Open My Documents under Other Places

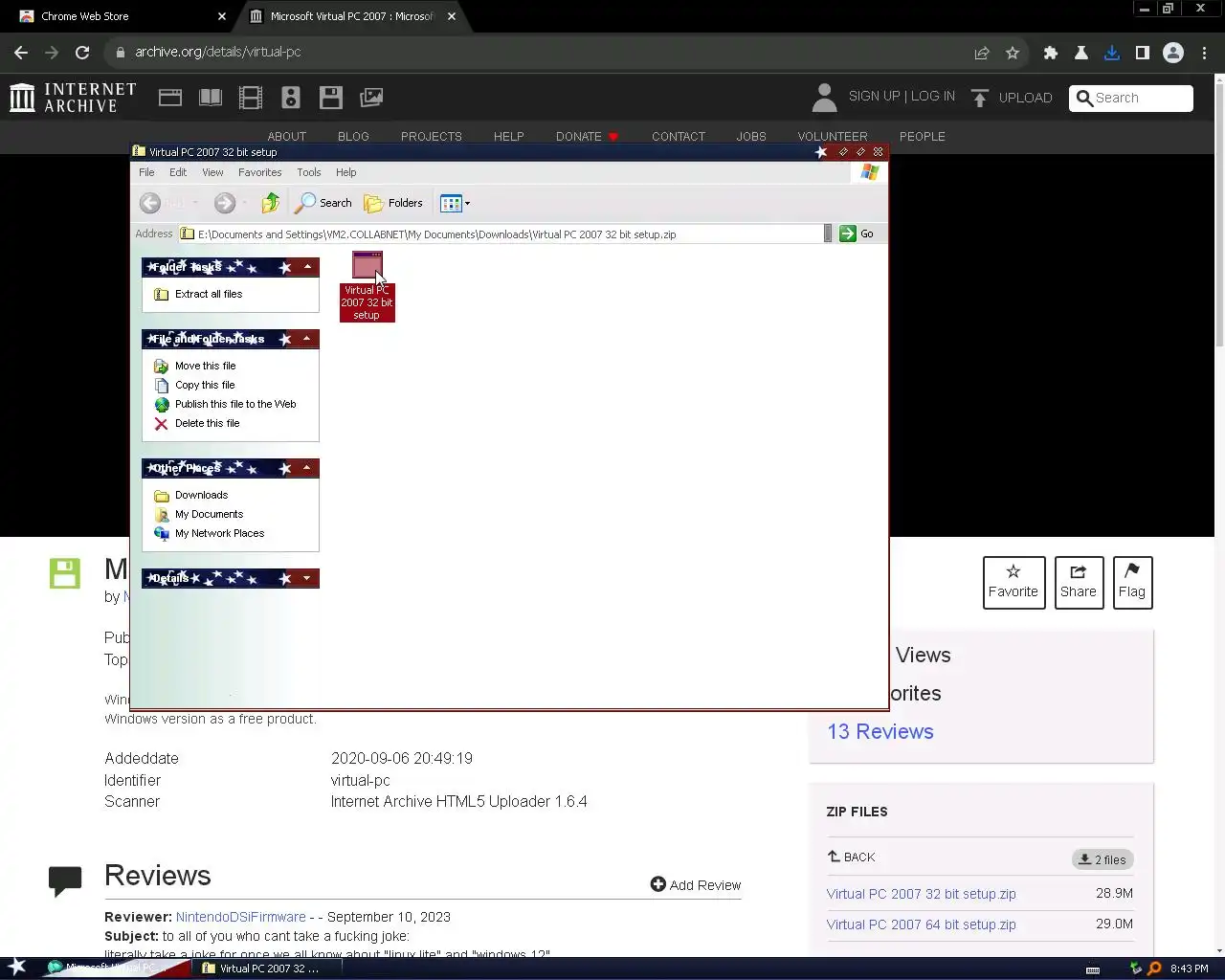point(209,514)
